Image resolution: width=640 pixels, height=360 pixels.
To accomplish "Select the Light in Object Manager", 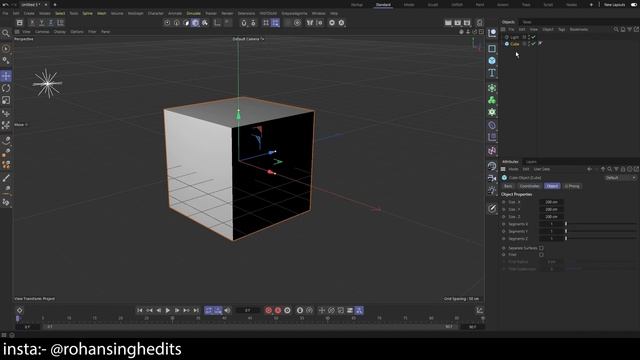I will pyautogui.click(x=514, y=37).
